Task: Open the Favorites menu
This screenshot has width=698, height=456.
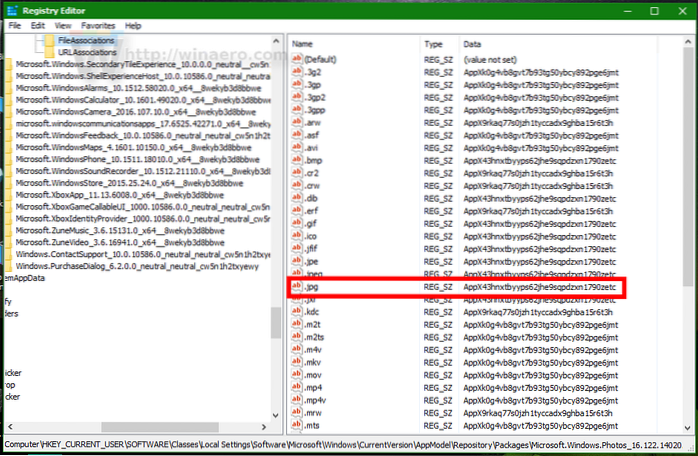Action: pyautogui.click(x=99, y=24)
